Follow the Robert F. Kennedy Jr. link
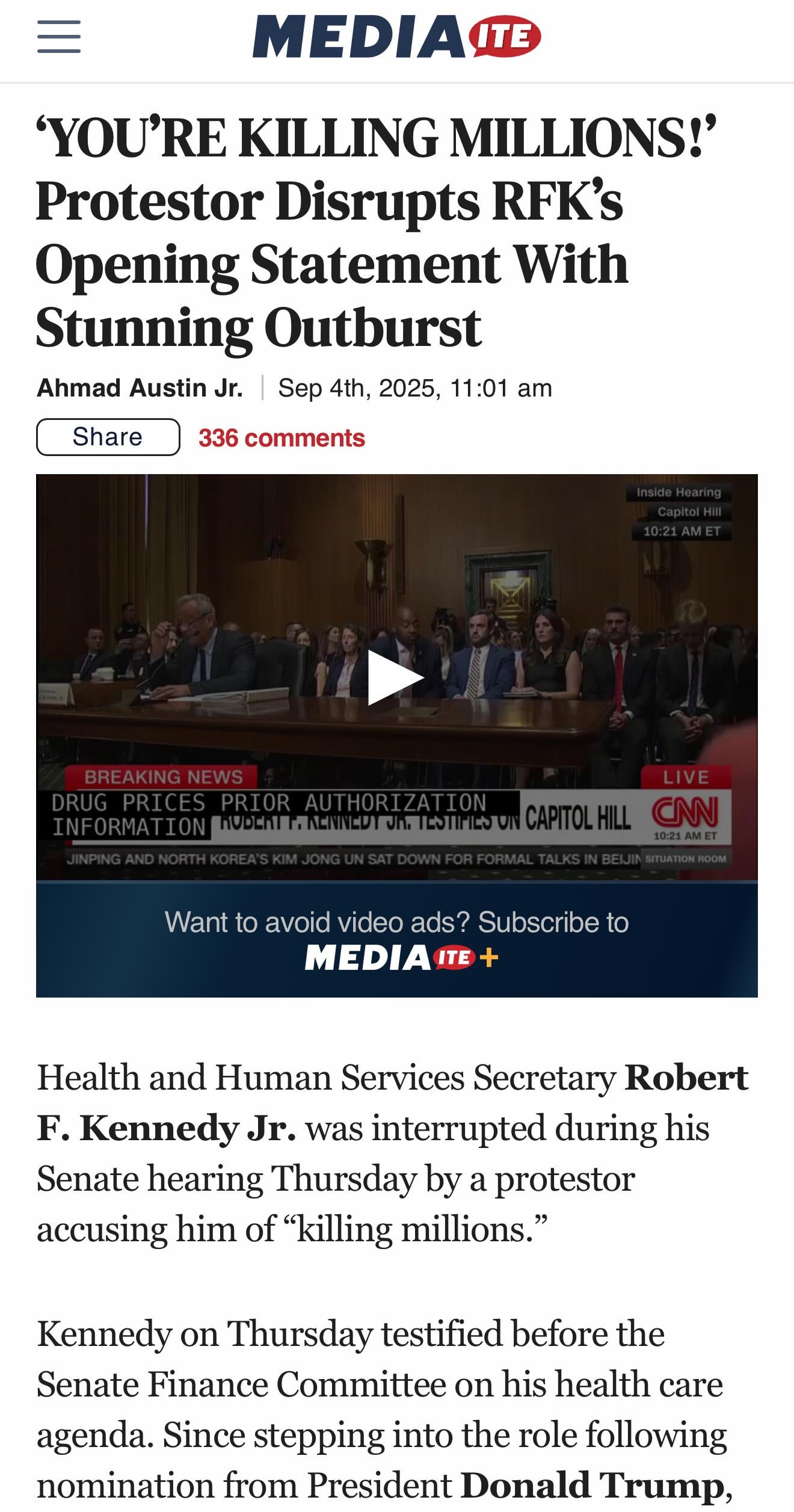Screen dimensions: 794x1512 coord(392,1102)
